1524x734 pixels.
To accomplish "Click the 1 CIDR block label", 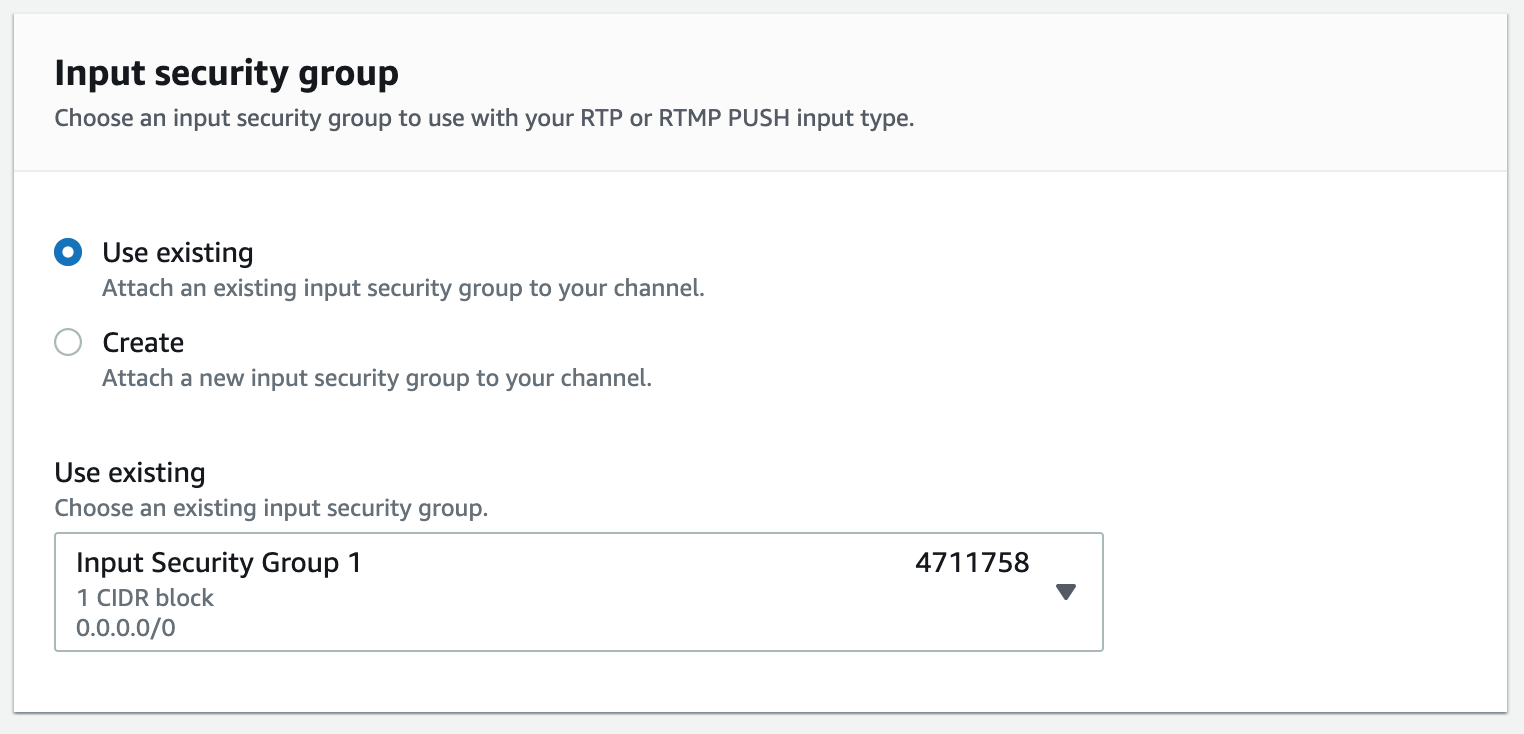I will 144,597.
